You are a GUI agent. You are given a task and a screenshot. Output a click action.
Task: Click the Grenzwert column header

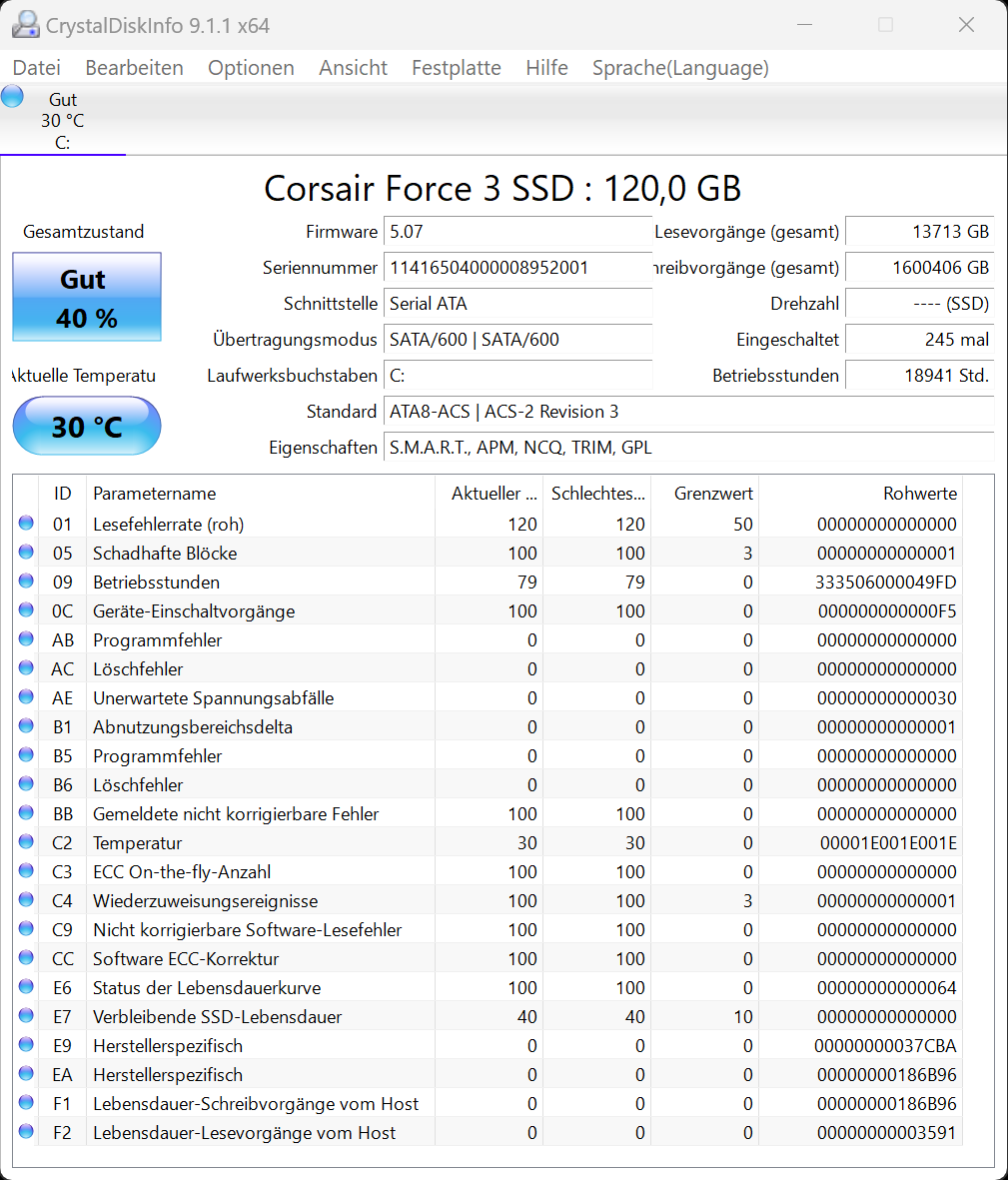coord(705,494)
